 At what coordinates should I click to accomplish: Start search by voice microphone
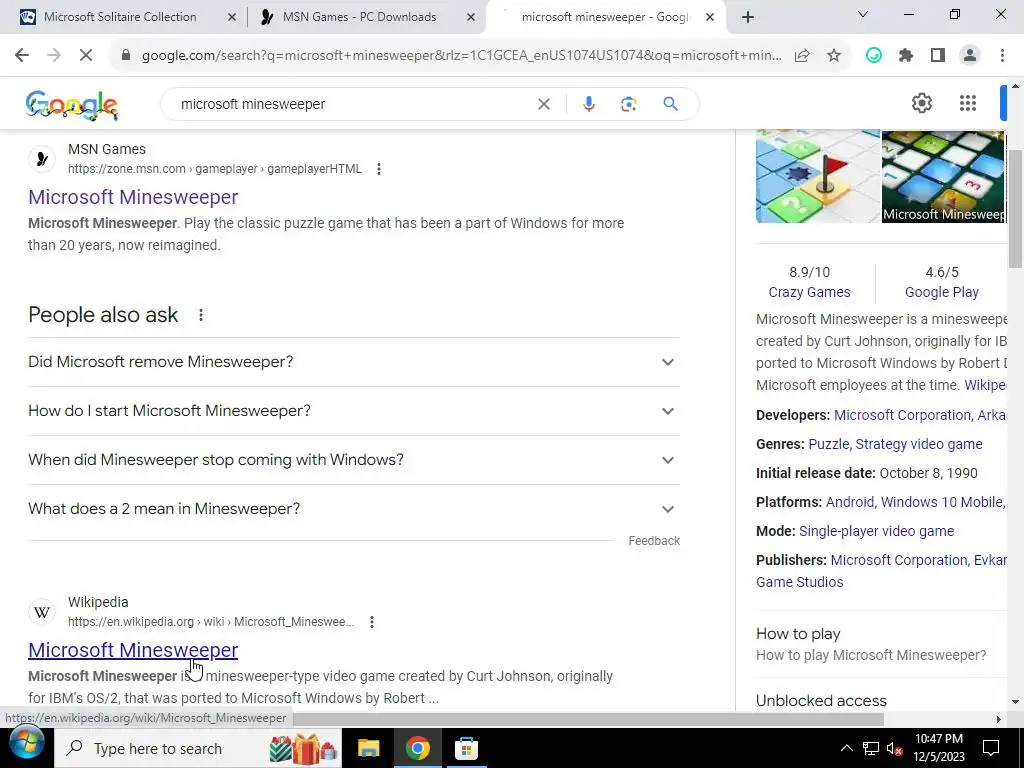[588, 104]
